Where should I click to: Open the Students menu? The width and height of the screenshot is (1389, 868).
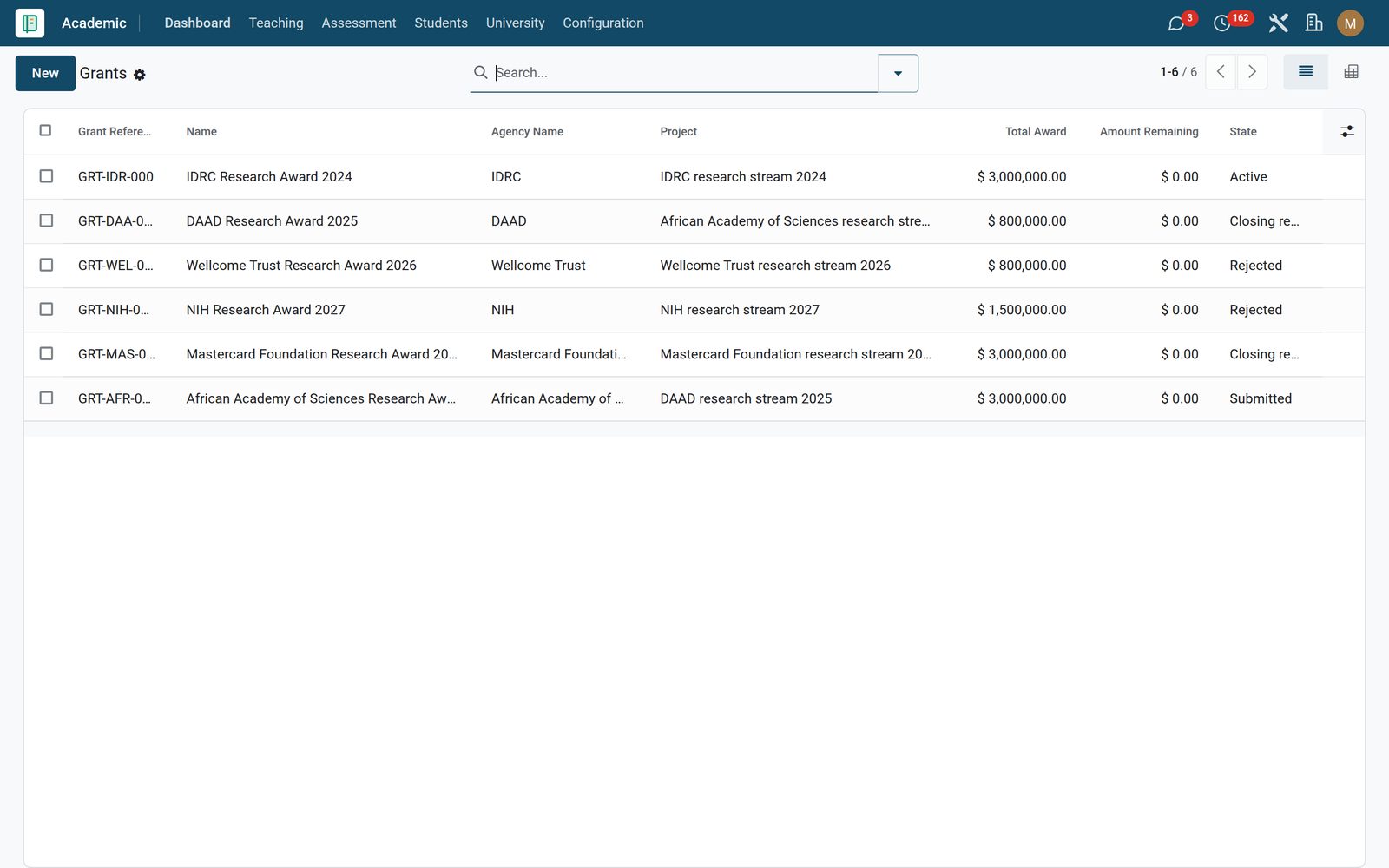[441, 23]
